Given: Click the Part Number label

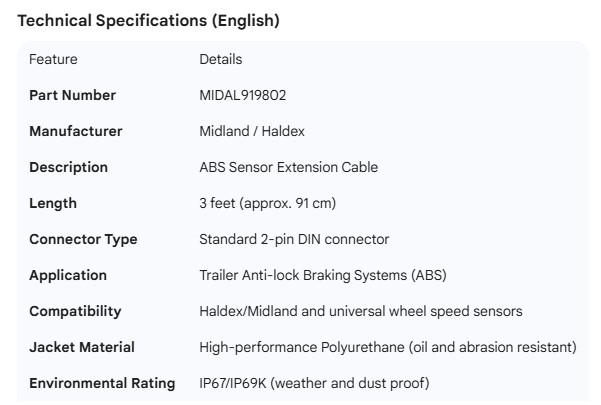Looking at the screenshot, I should (x=72, y=96).
